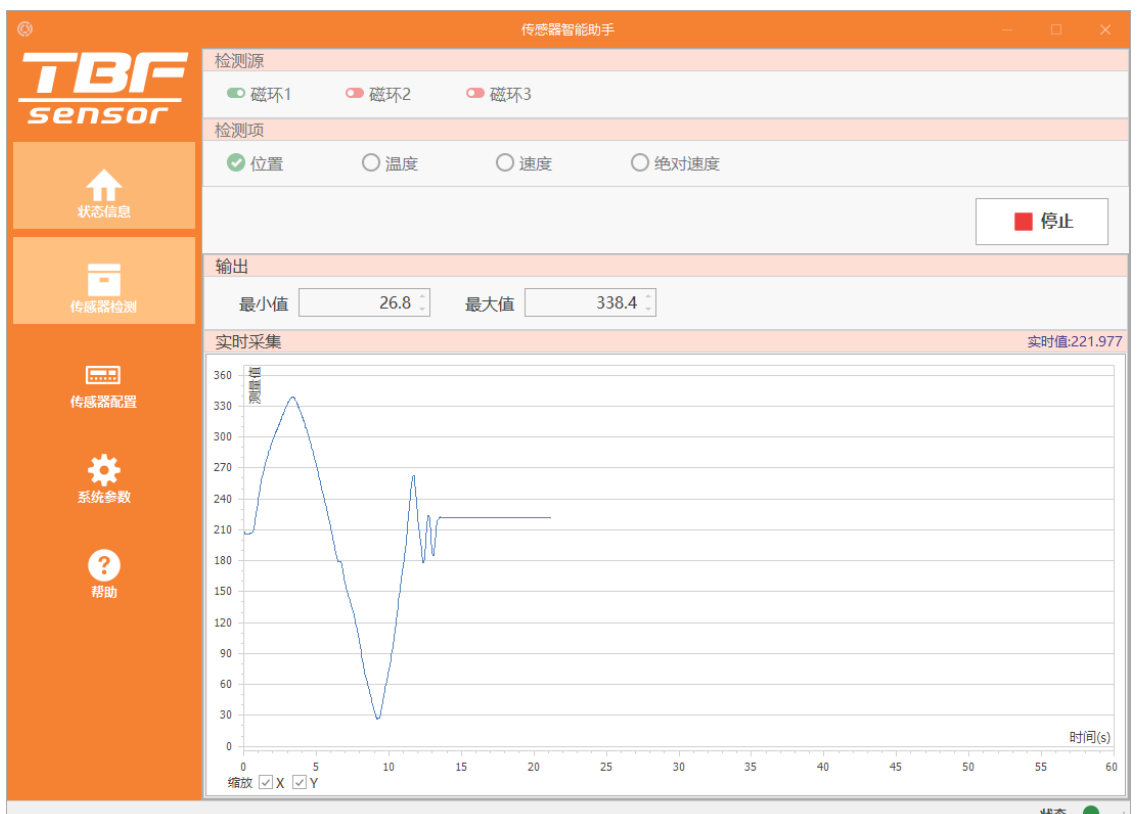Image resolution: width=1147 pixels, height=814 pixels.
Task: Click the home icon for 状态信息
Action: 104,183
